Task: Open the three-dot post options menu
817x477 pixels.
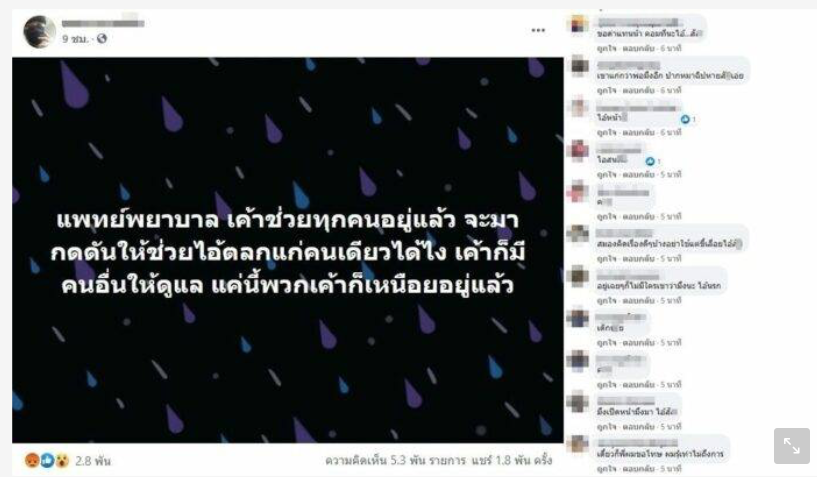Action: pos(538,30)
